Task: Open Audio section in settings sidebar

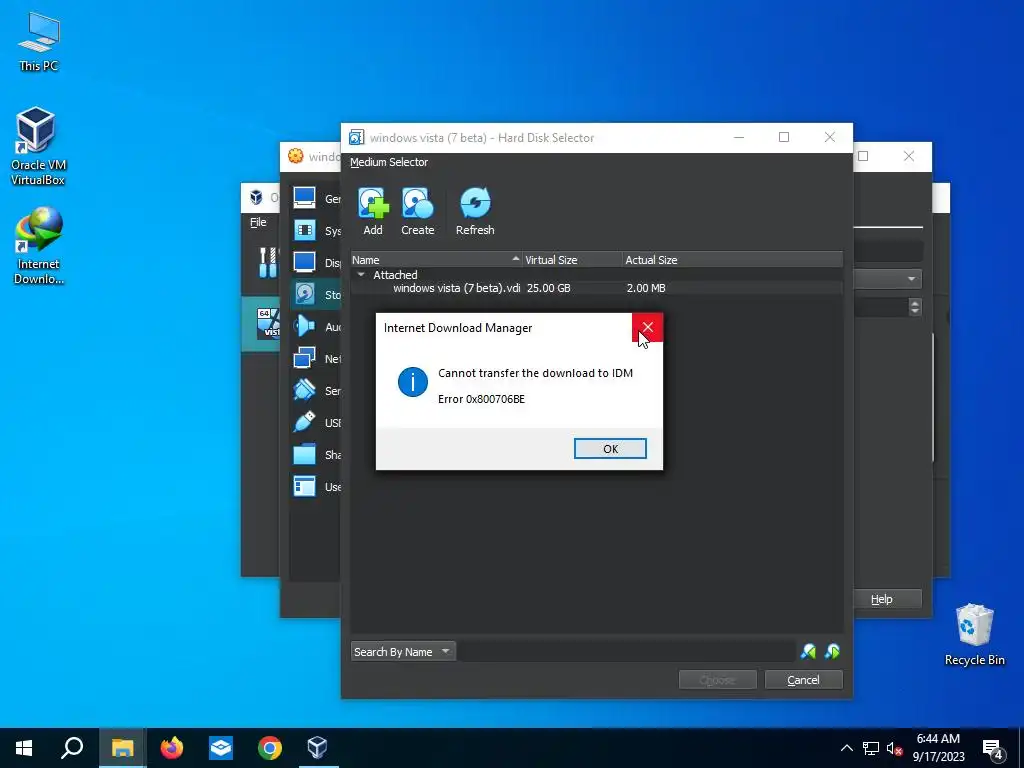Action: pyautogui.click(x=316, y=327)
